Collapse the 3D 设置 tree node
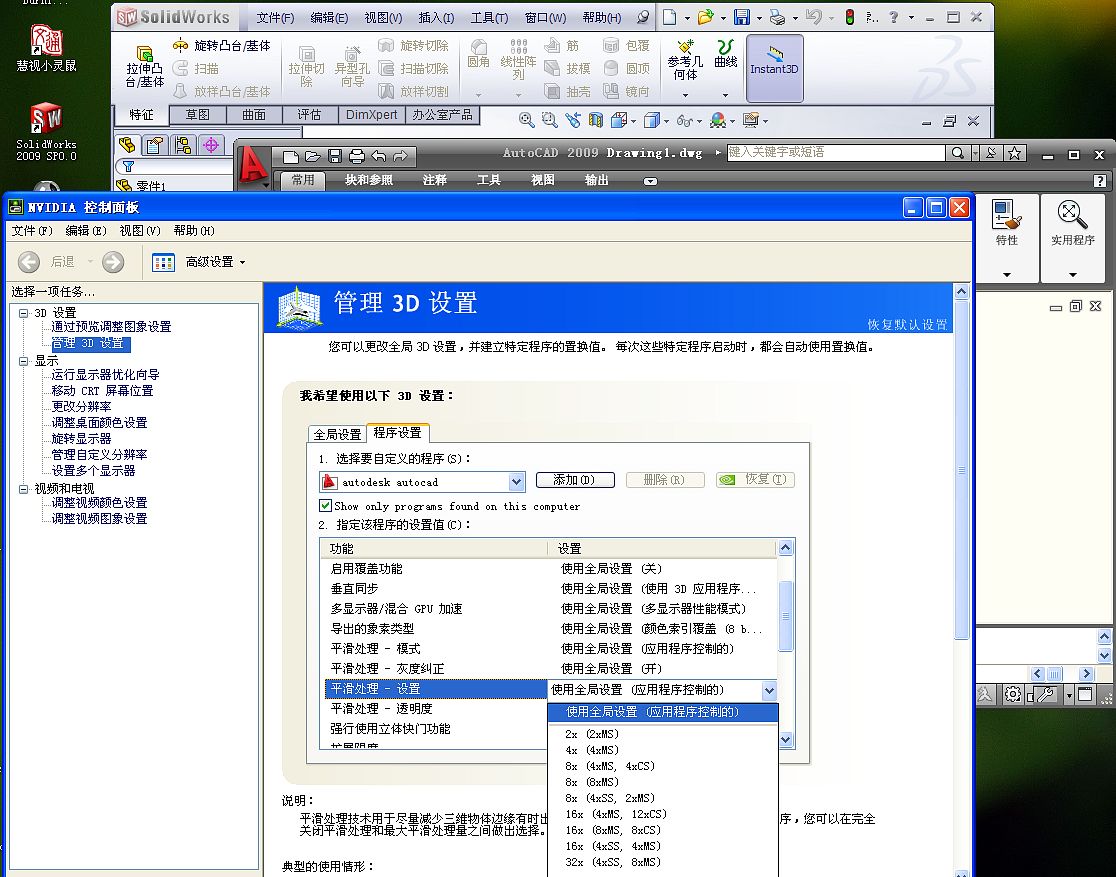This screenshot has width=1116, height=877. [x=23, y=313]
